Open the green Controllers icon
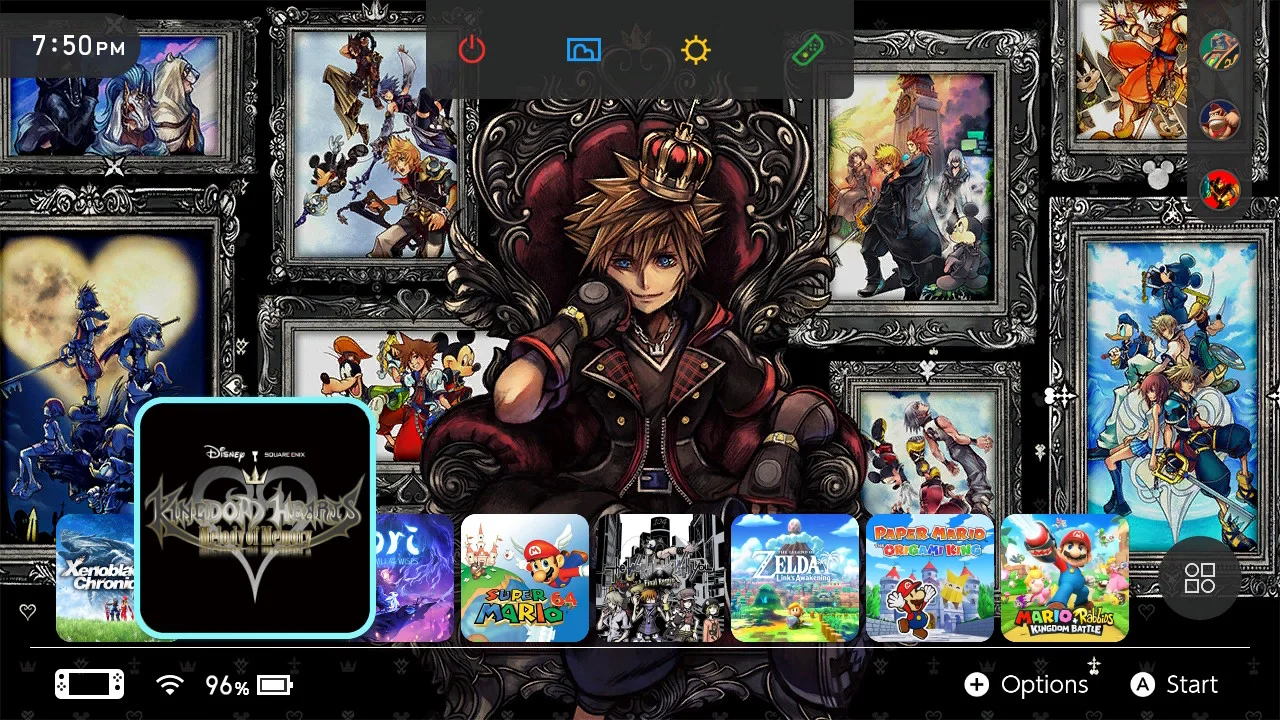 [808, 49]
